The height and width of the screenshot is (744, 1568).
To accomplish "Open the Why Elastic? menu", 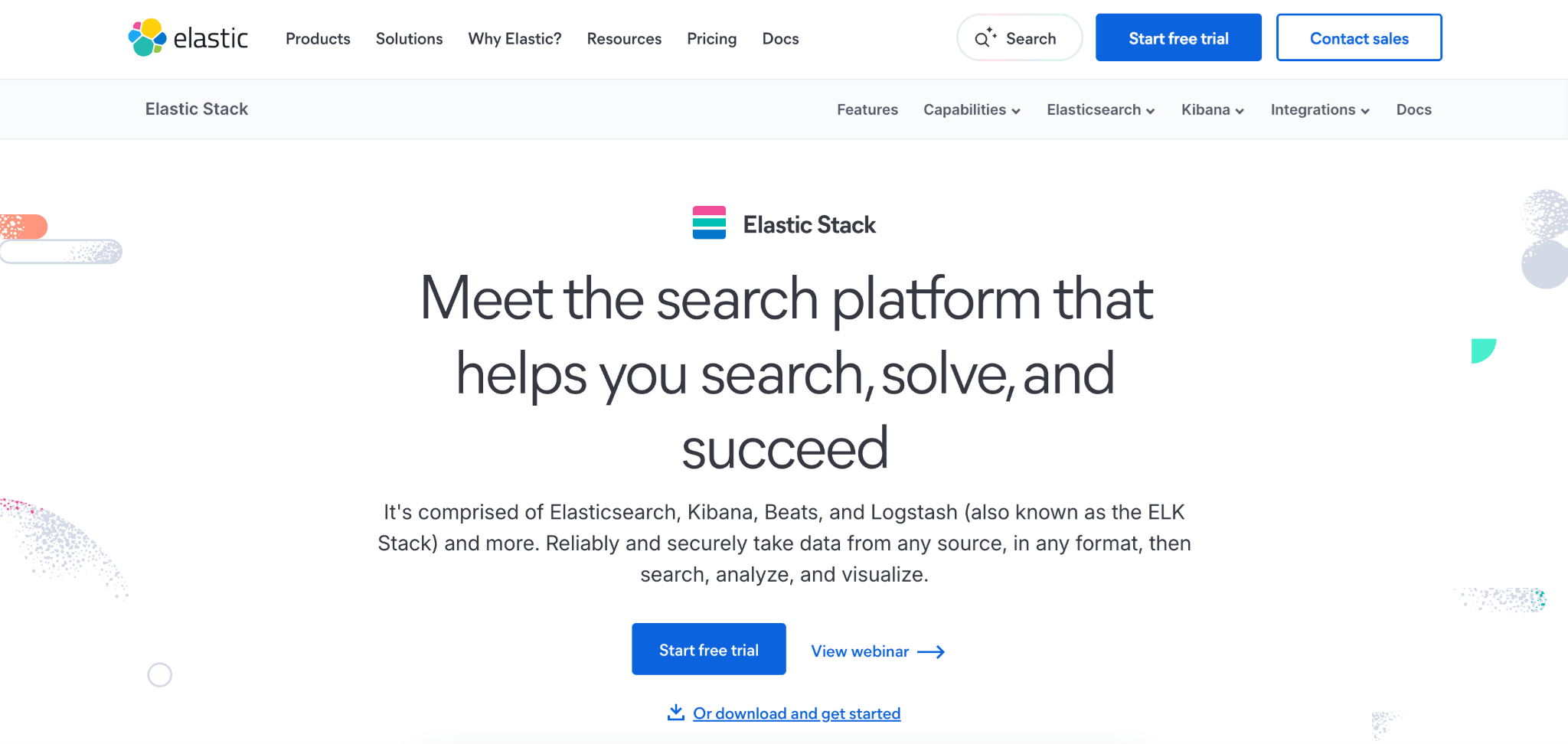I will point(514,38).
